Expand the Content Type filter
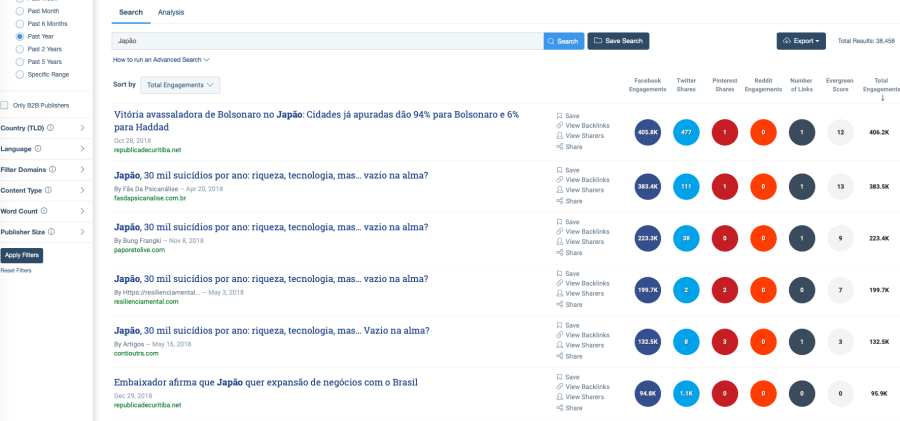 click(82, 190)
